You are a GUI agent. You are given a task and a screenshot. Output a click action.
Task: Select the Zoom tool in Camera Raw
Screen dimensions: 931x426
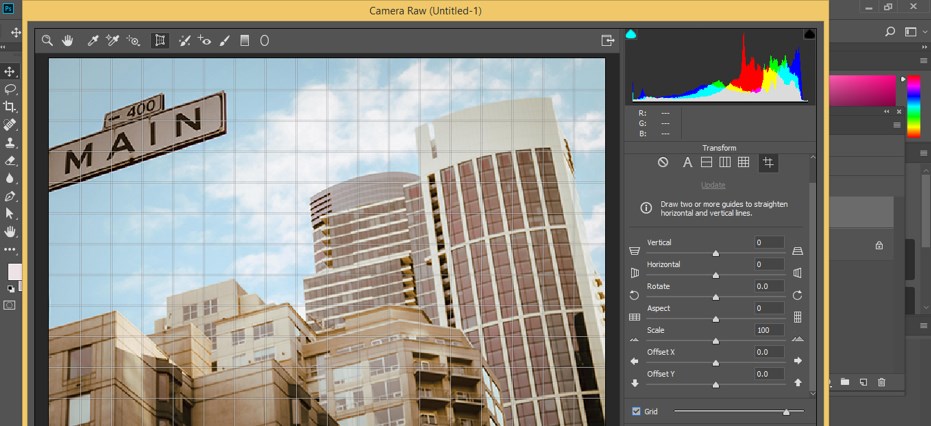[47, 41]
